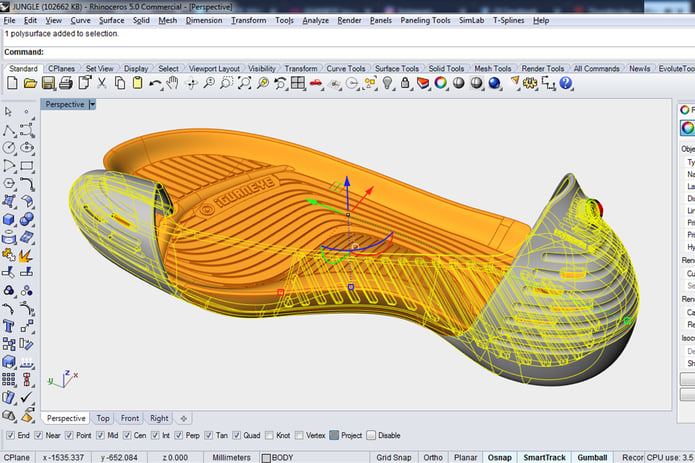Toggle the Project osnap checkbox
The width and height of the screenshot is (695, 463).
tap(334, 436)
